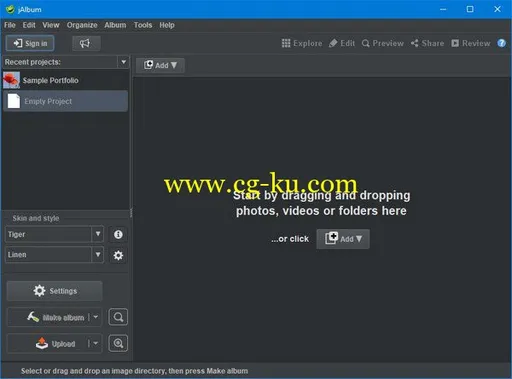Click the Add button in top toolbar
The image size is (512, 379).
coord(160,65)
